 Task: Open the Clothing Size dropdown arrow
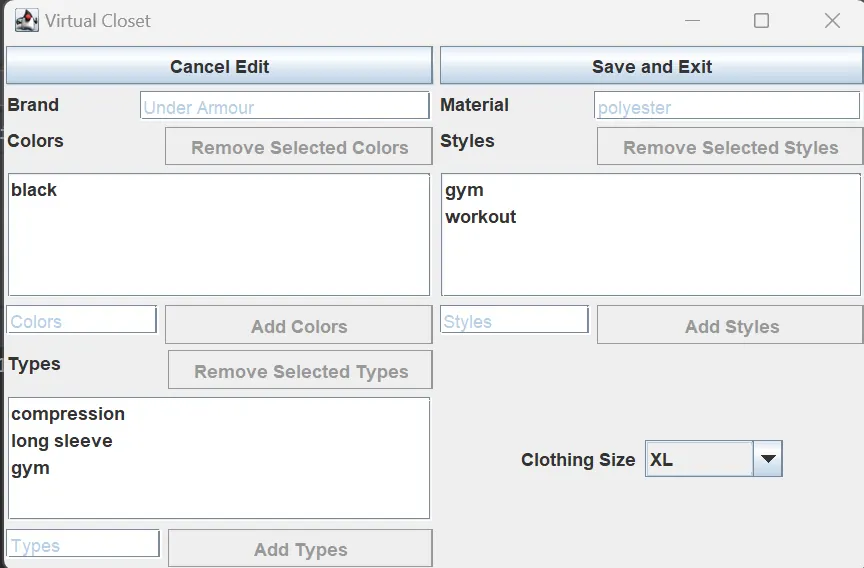(768, 458)
